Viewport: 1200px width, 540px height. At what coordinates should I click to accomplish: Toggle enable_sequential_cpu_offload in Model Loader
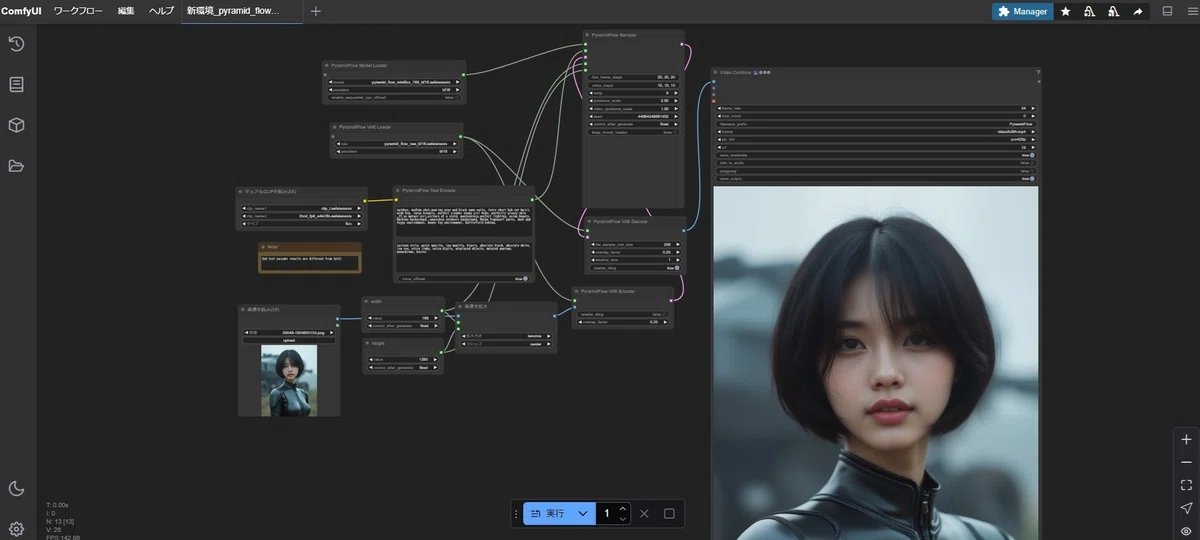392,98
